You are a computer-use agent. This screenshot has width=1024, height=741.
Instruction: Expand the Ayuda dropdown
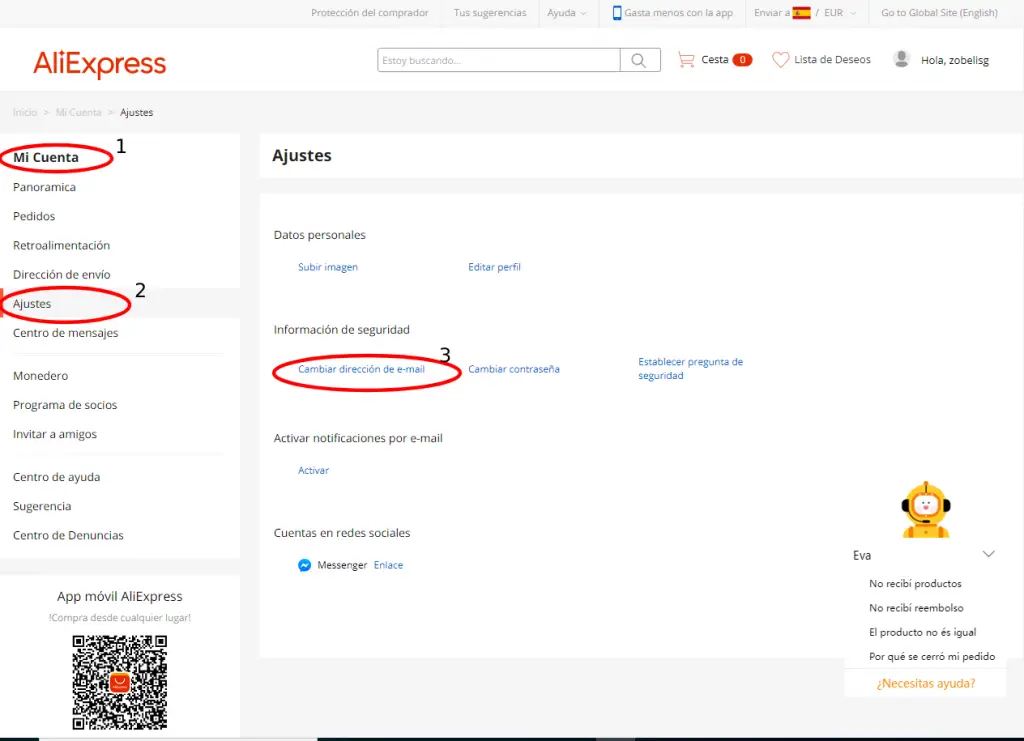coord(567,12)
